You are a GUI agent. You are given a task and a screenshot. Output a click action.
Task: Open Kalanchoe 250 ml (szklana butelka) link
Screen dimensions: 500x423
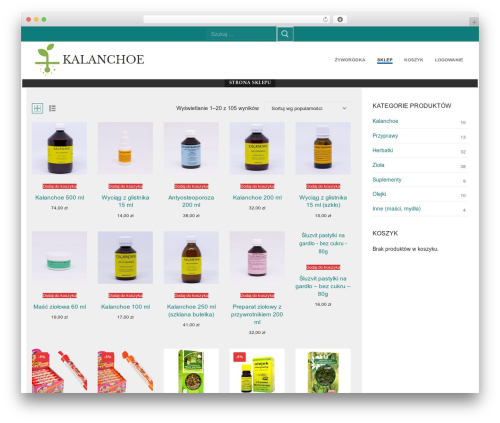[x=191, y=310]
